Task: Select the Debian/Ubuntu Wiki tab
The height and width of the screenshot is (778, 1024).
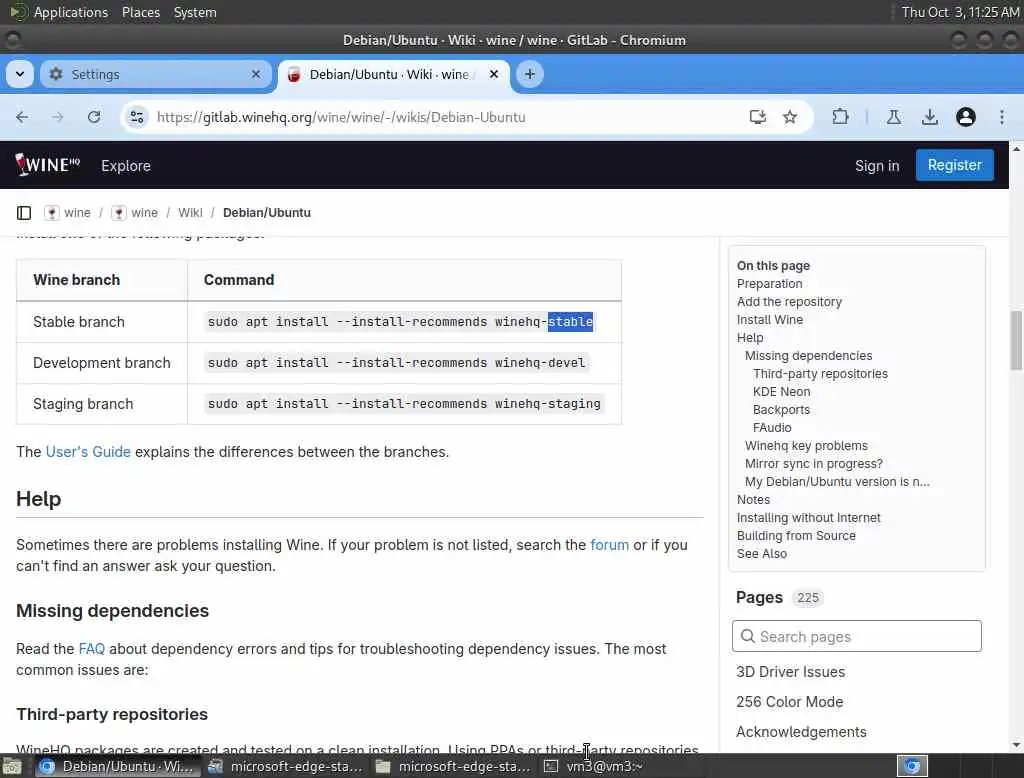Action: tap(394, 74)
